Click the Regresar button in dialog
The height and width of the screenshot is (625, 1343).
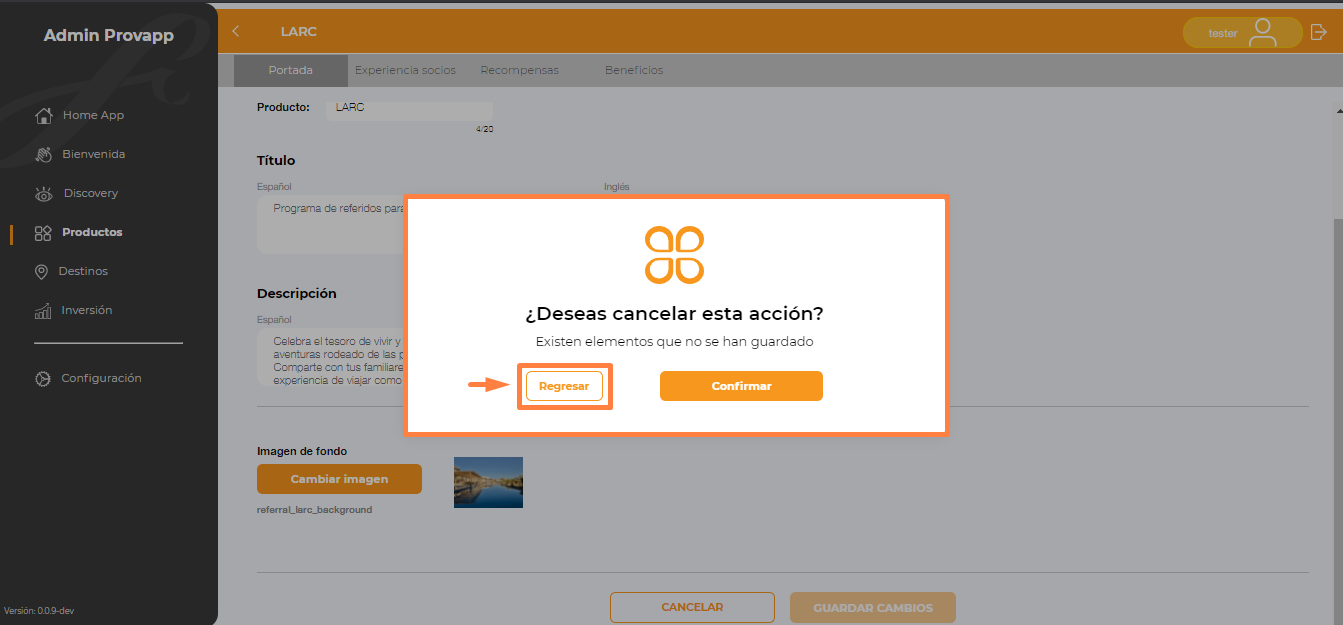pos(564,386)
